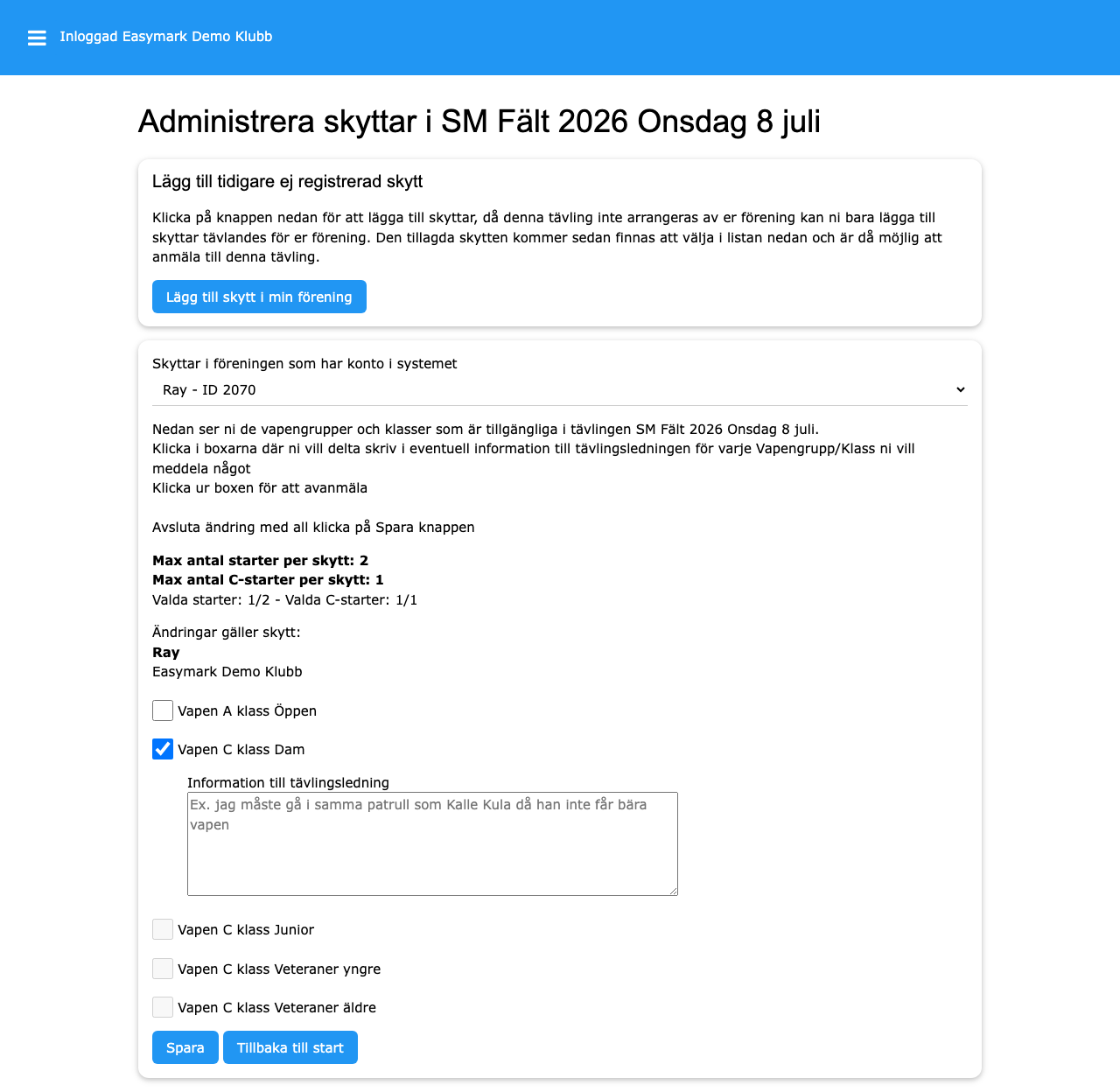Click the Vapen A klass Öppen label text
The width and height of the screenshot is (1120, 1092).
(247, 710)
